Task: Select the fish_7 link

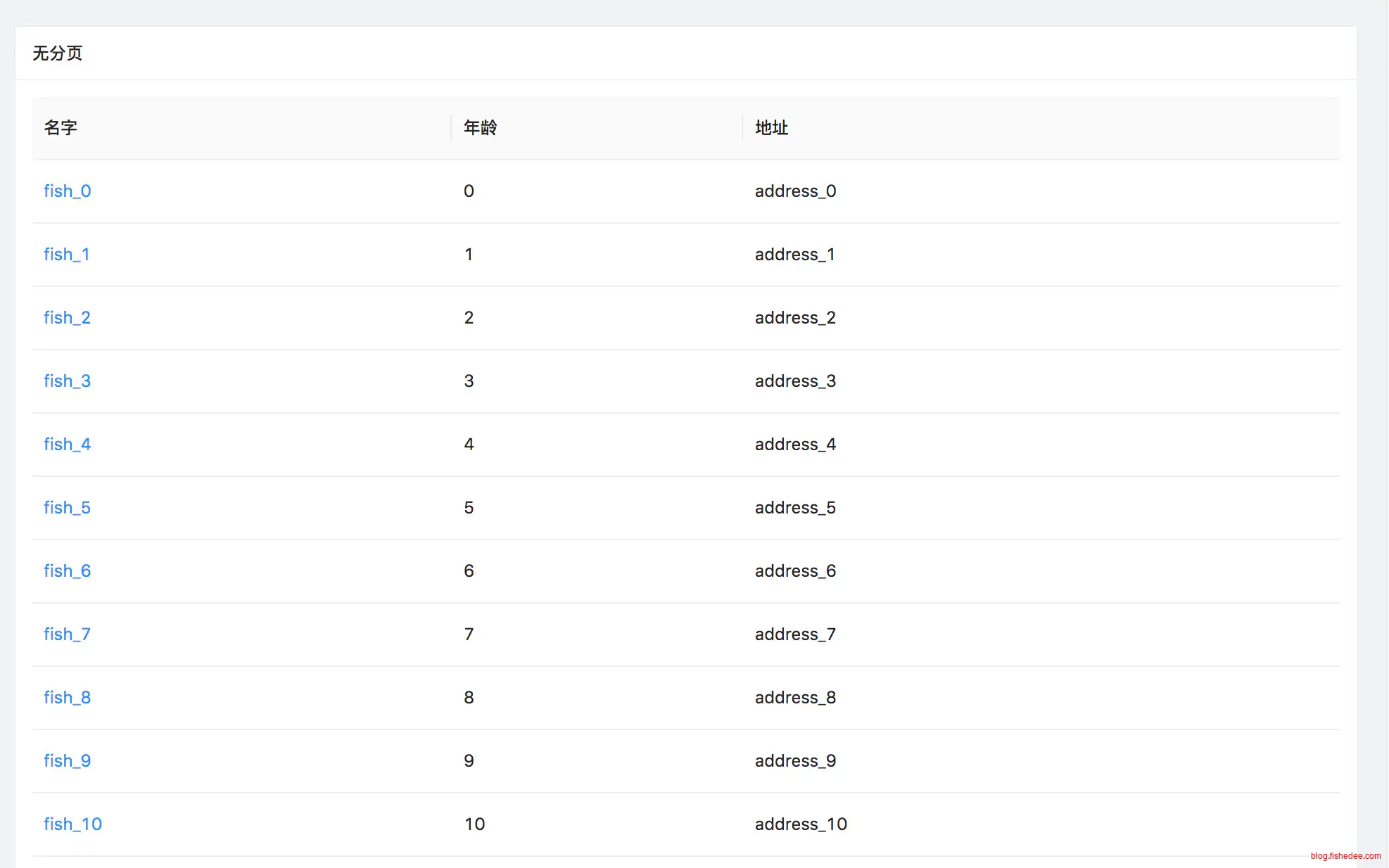Action: (67, 634)
